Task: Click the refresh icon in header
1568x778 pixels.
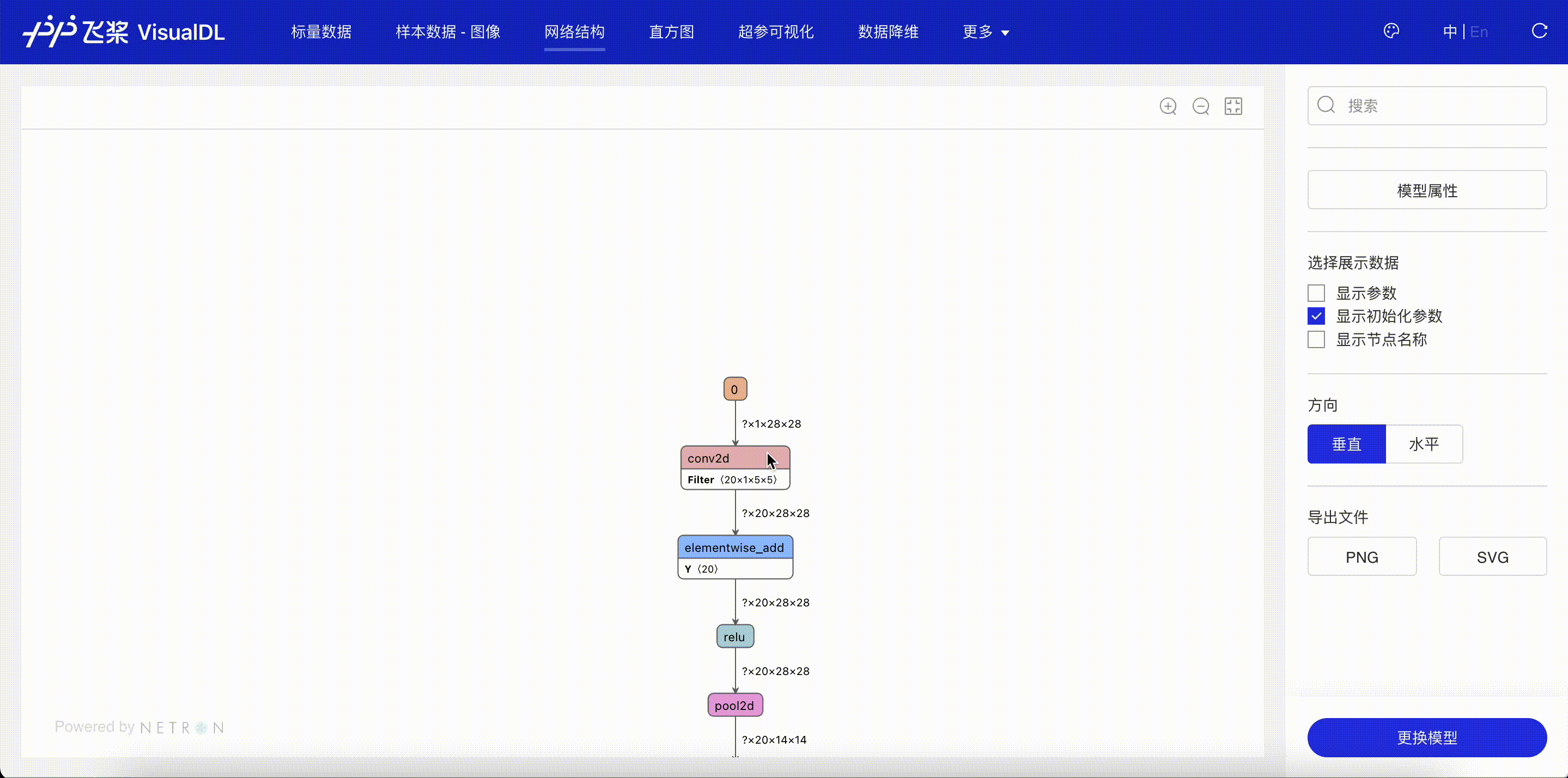Action: [x=1539, y=31]
